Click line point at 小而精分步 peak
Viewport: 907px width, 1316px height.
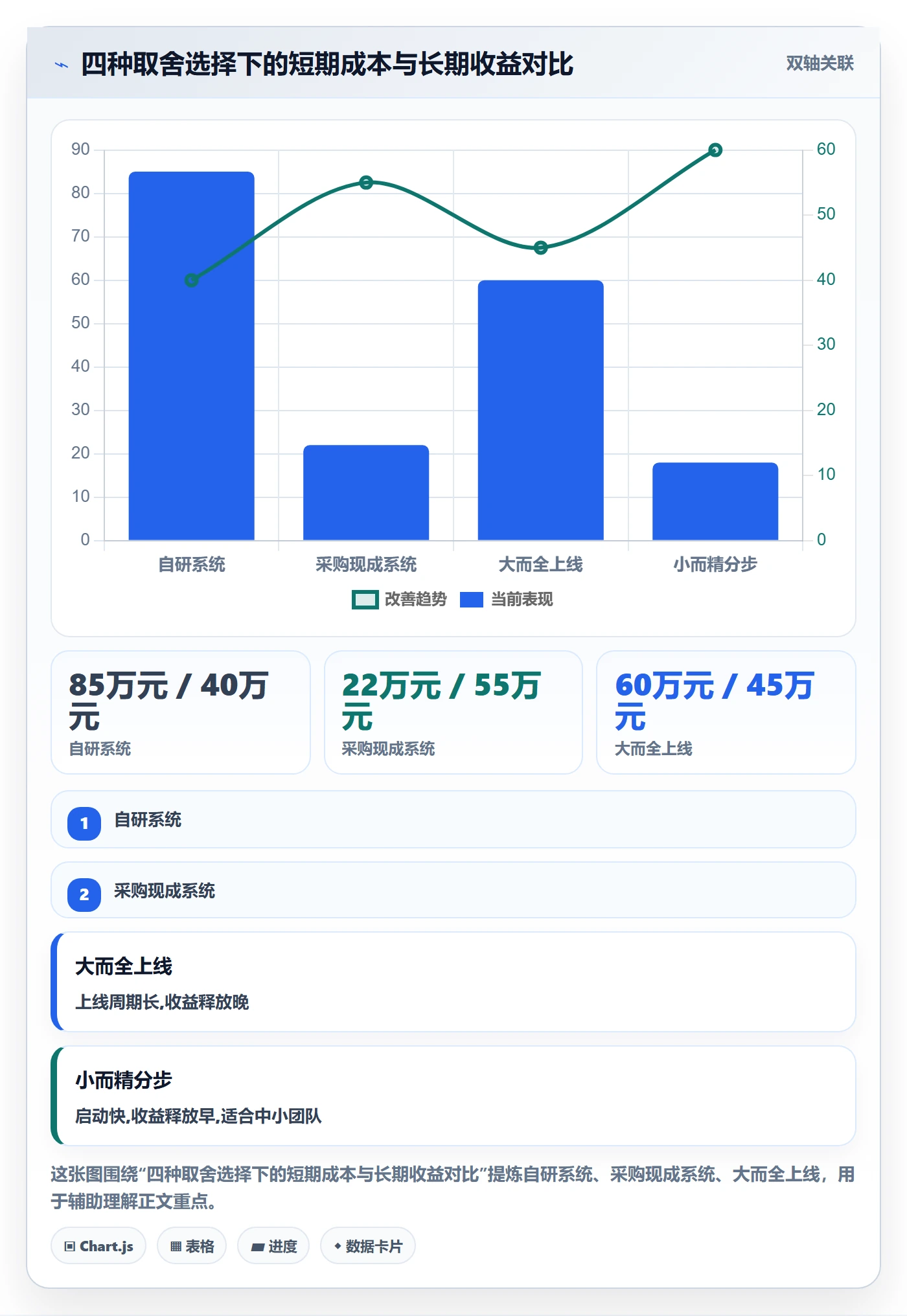click(x=715, y=150)
